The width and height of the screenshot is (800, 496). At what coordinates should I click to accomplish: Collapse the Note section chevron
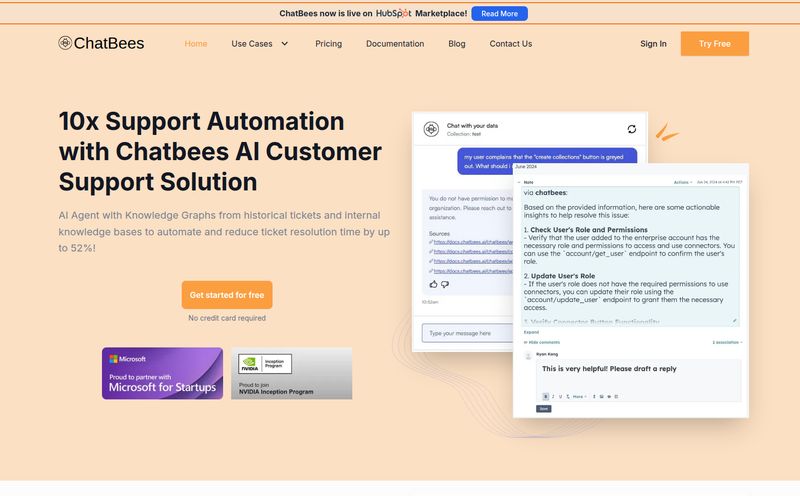tap(519, 182)
